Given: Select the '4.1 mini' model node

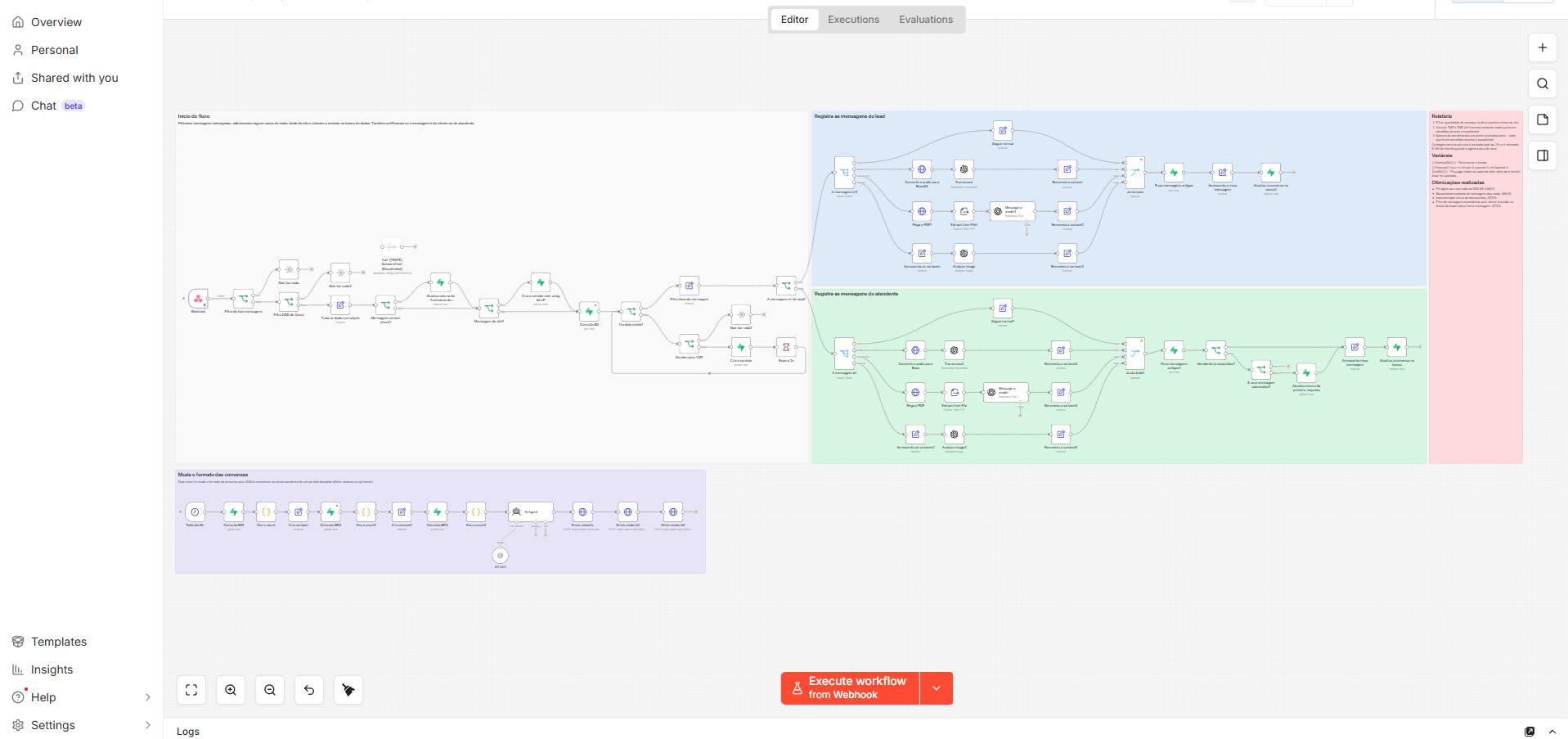Looking at the screenshot, I should (501, 556).
